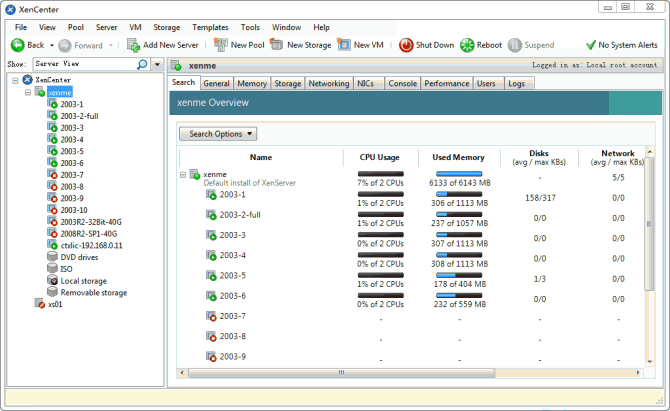The height and width of the screenshot is (411, 670).
Task: Open the Window menu
Action: point(286,27)
